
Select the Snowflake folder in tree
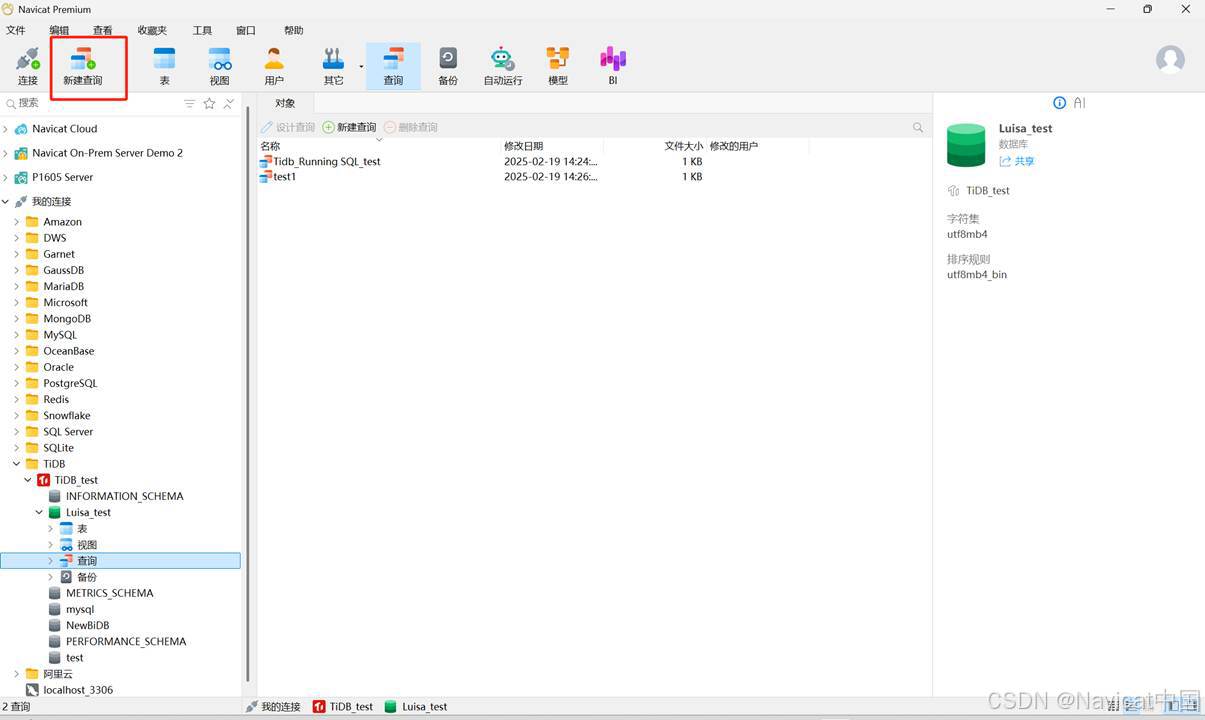tap(66, 416)
